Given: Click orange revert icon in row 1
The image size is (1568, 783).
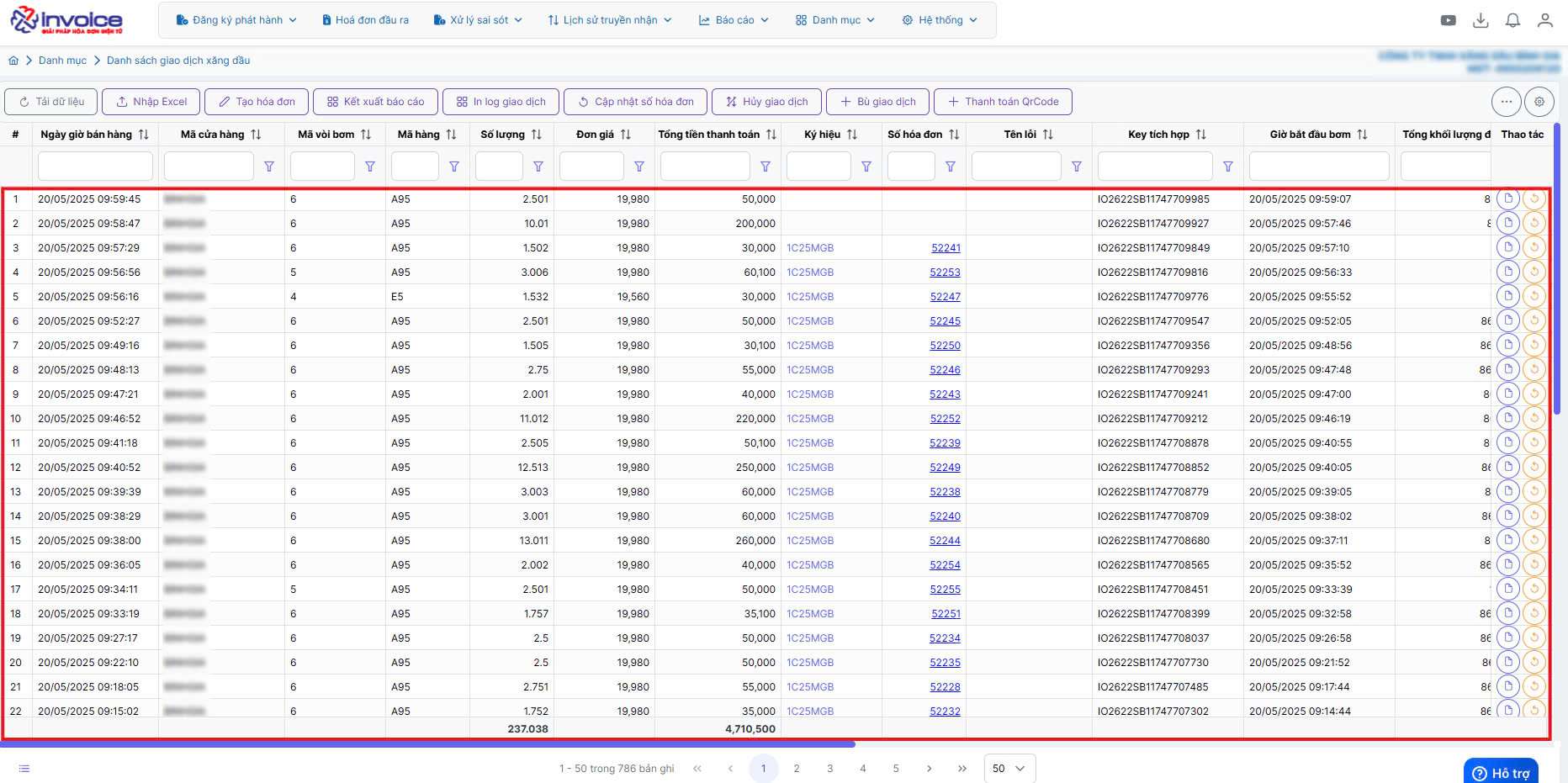Looking at the screenshot, I should point(1534,199).
